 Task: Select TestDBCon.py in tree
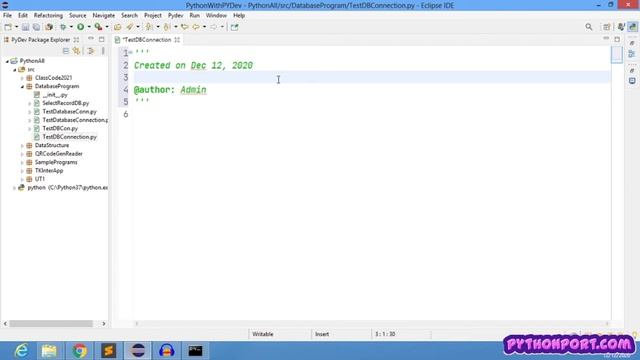pos(60,129)
